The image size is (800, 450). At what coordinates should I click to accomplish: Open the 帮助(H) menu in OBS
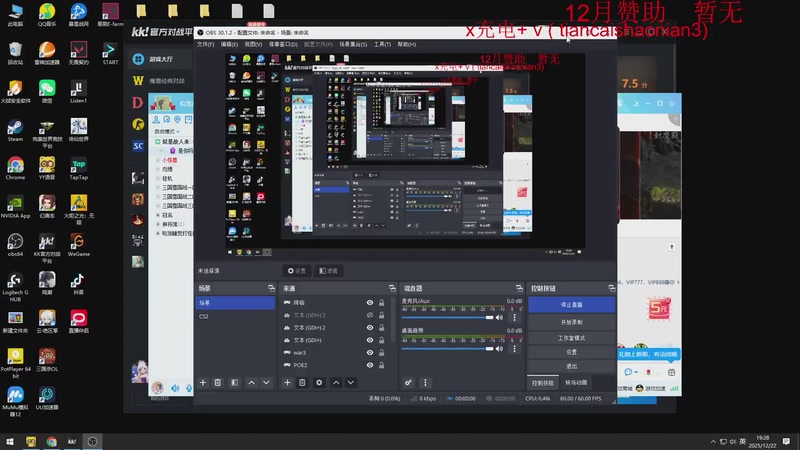pyautogui.click(x=407, y=44)
